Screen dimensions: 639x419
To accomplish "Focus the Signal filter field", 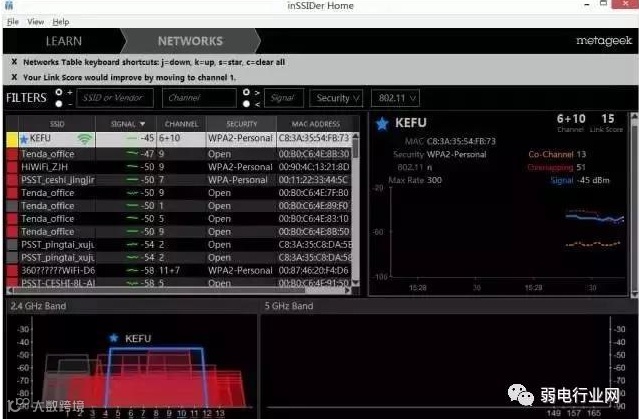I will coord(284,98).
